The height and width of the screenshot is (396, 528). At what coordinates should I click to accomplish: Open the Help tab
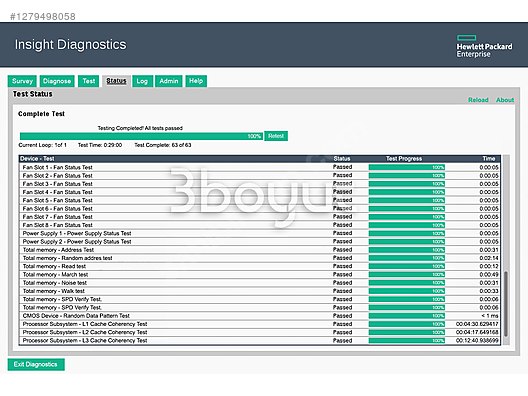(196, 81)
